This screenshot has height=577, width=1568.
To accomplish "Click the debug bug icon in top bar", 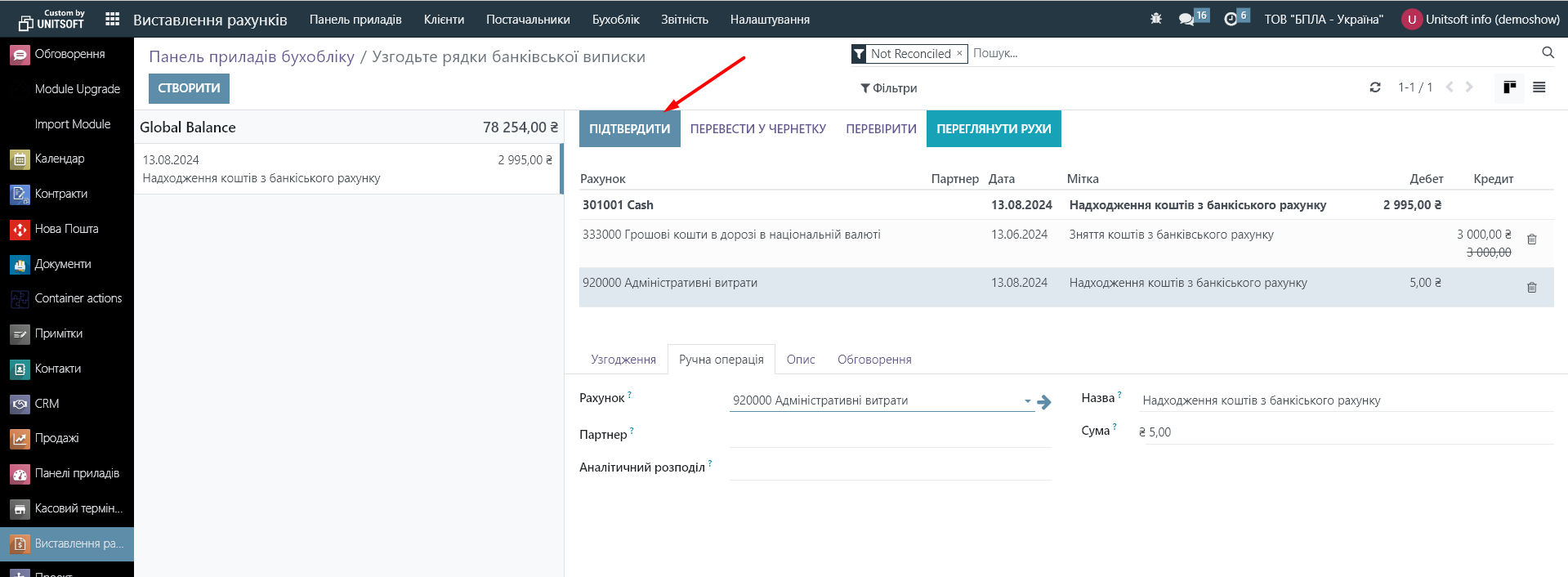I will pyautogui.click(x=1155, y=19).
